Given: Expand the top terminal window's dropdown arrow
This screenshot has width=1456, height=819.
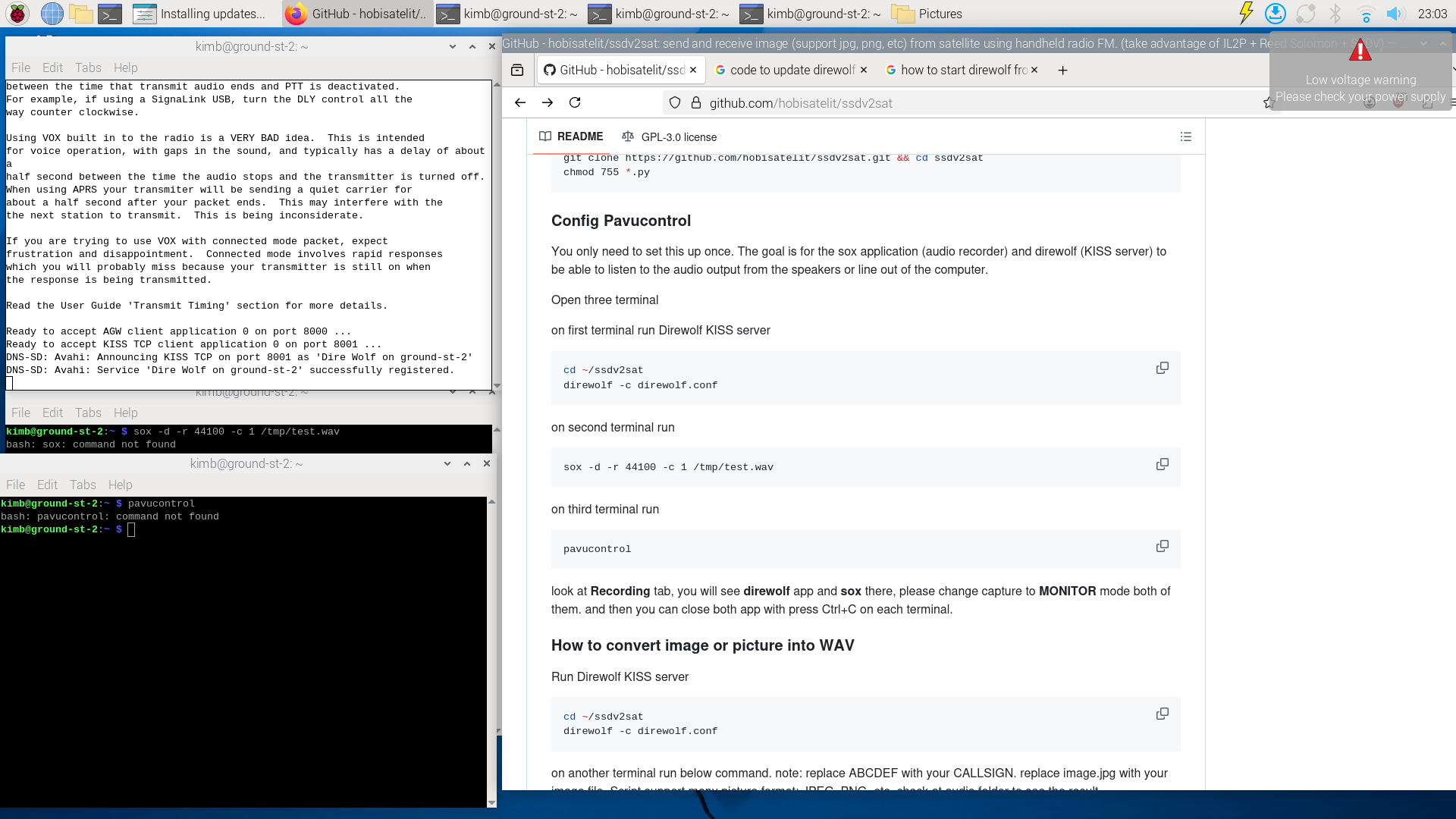Looking at the screenshot, I should [453, 46].
